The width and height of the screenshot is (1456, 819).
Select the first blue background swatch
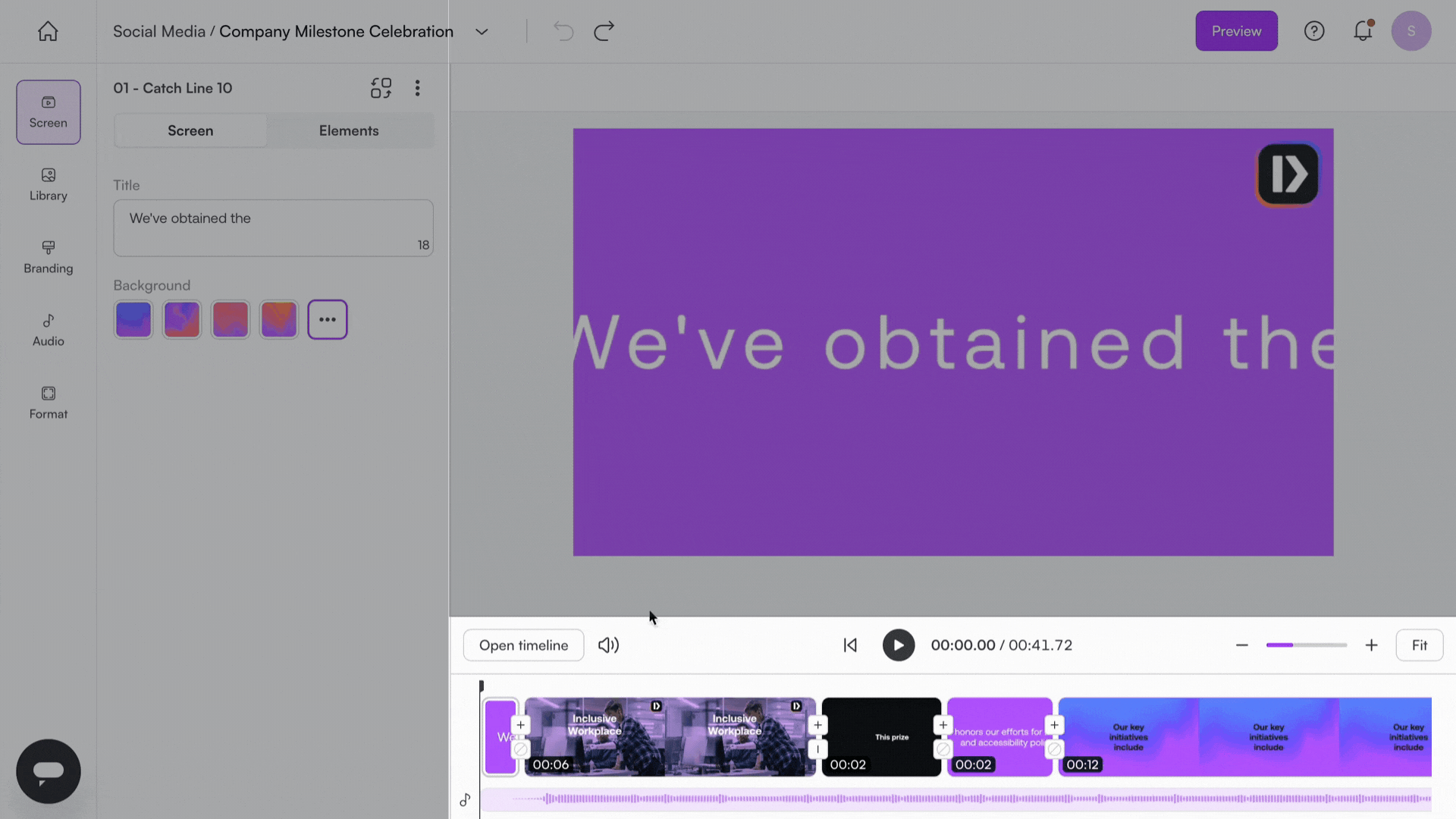point(133,319)
